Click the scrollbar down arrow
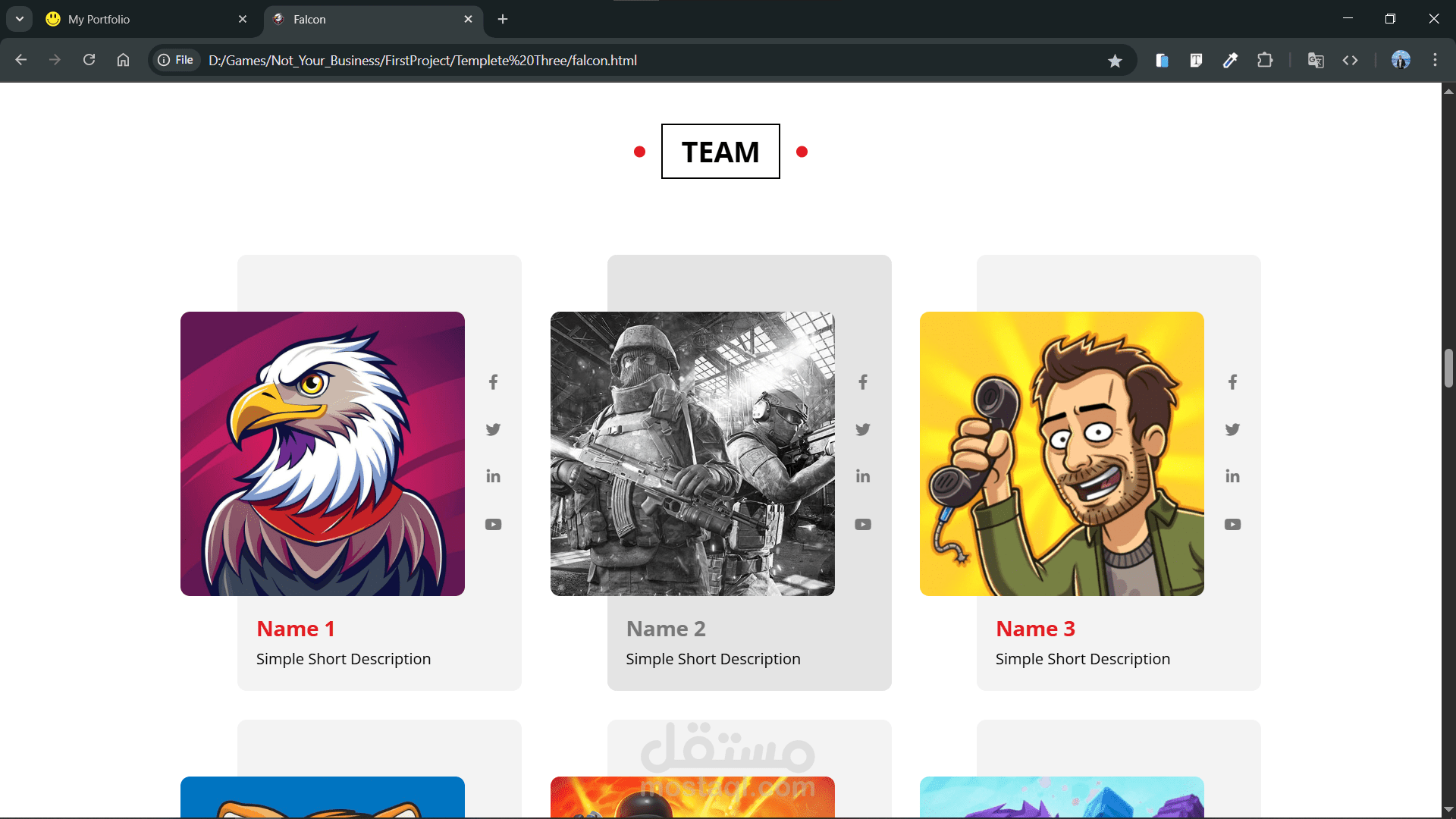The width and height of the screenshot is (1456, 819). (1448, 809)
